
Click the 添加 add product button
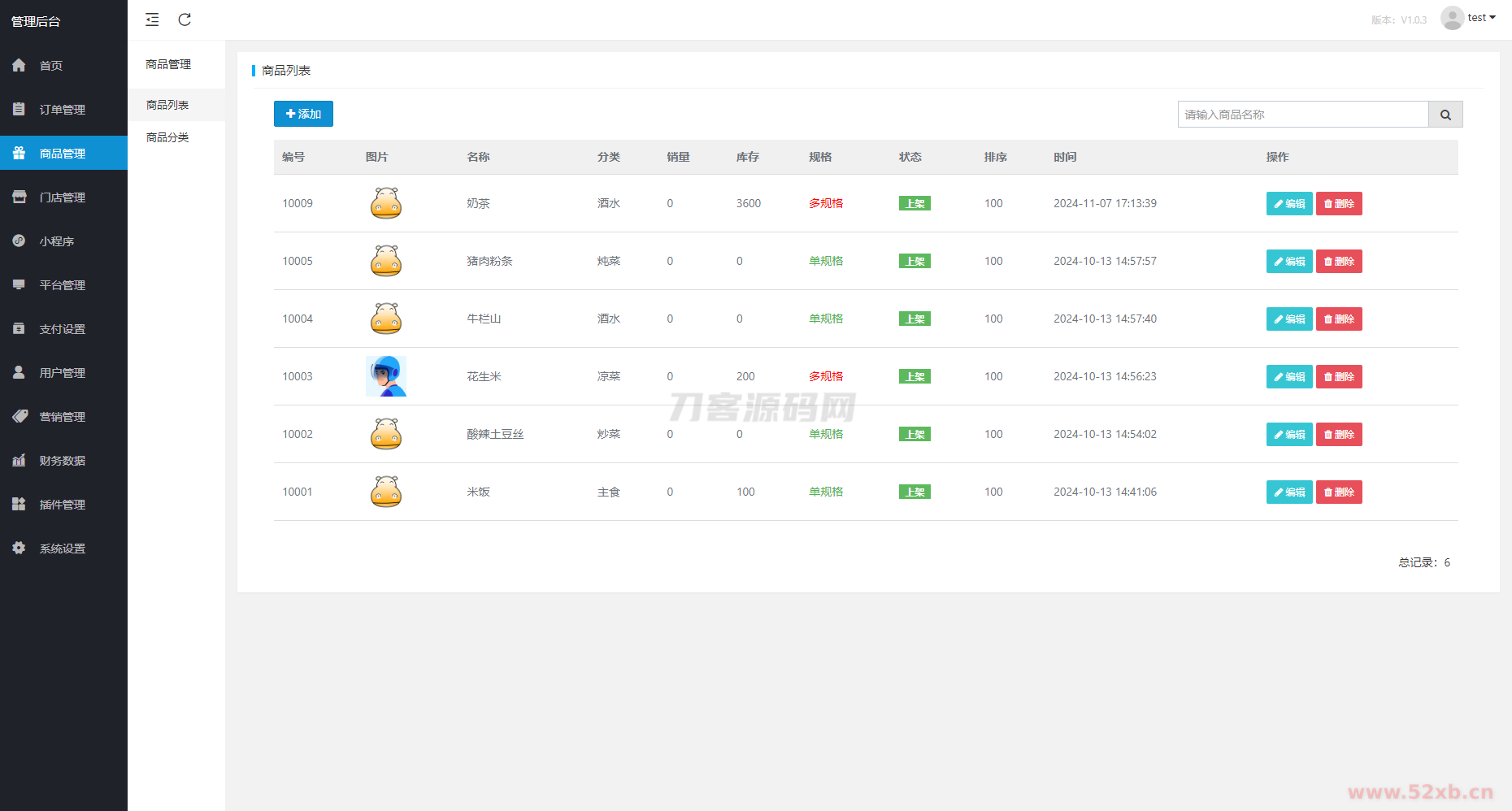pyautogui.click(x=303, y=114)
